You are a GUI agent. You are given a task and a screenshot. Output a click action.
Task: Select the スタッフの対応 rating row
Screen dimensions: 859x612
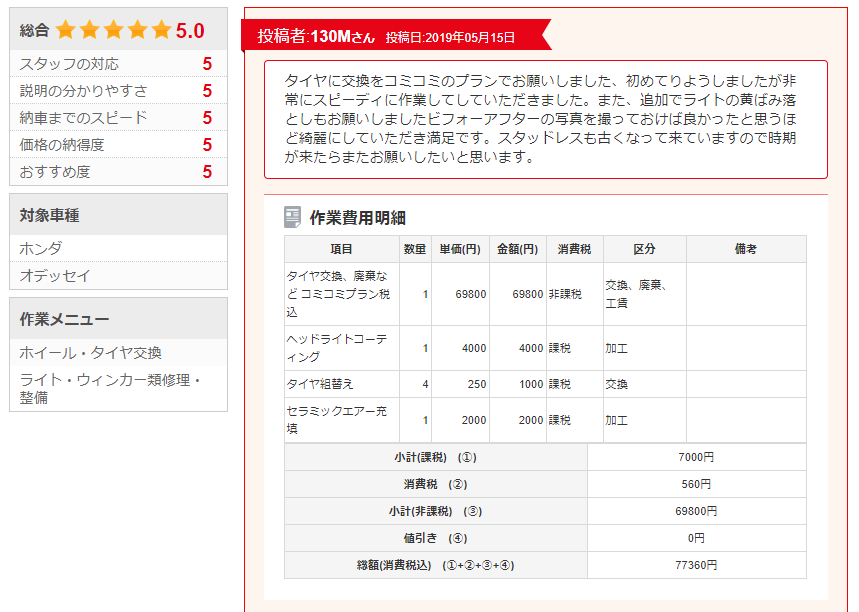[x=118, y=64]
